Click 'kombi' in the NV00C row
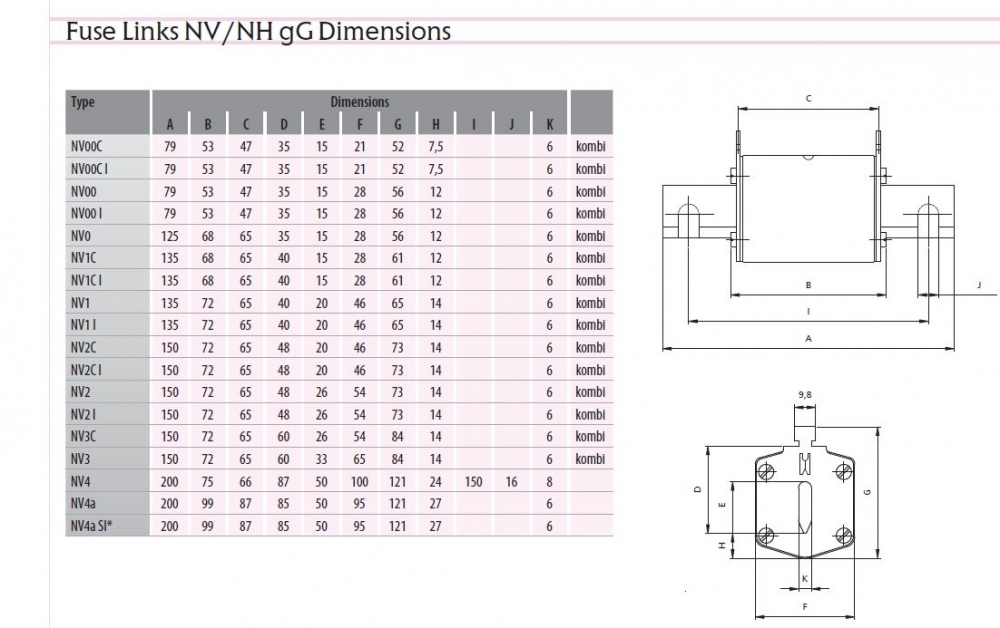 (x=590, y=146)
